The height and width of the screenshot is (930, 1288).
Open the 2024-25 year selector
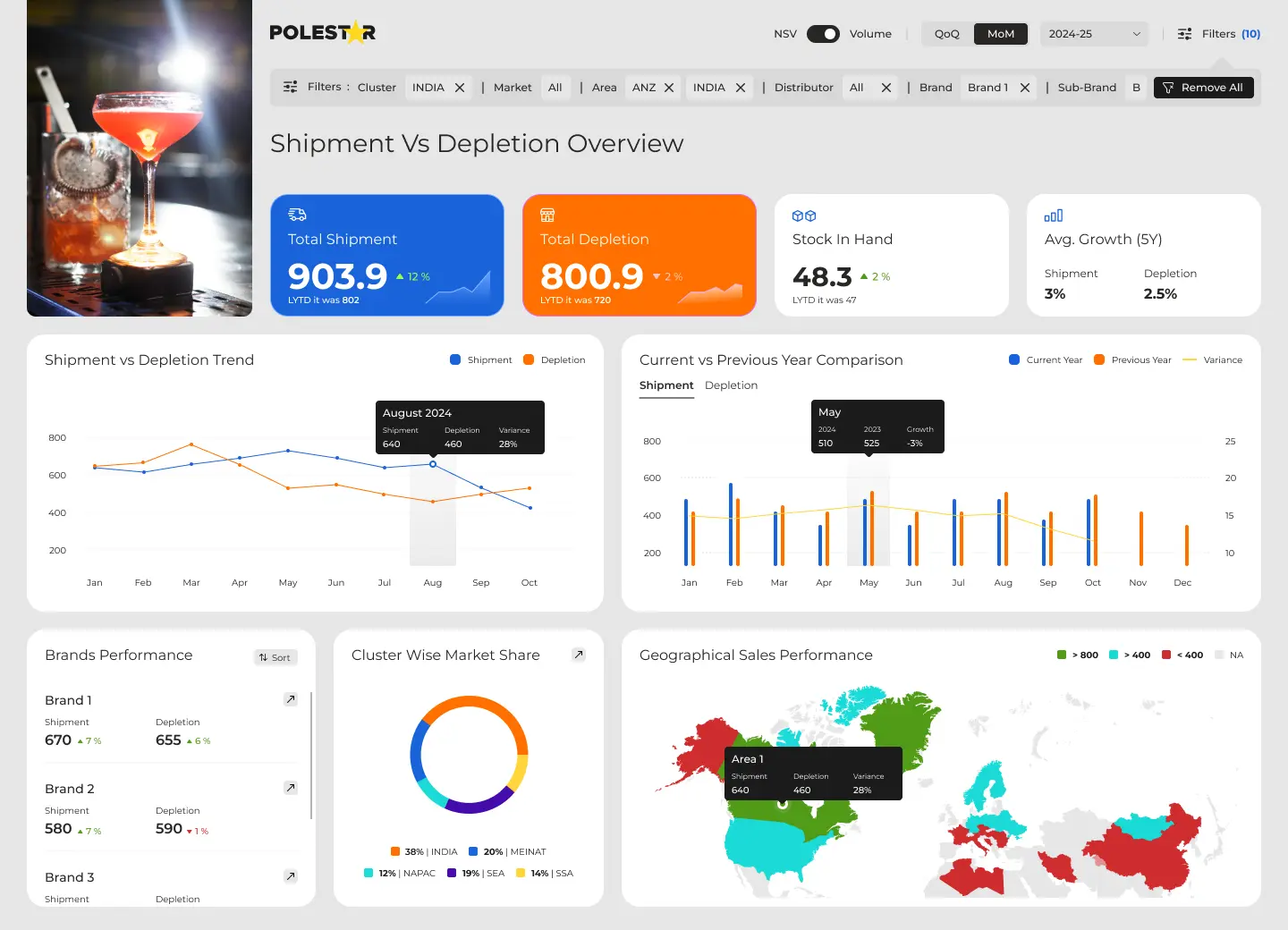tap(1094, 33)
